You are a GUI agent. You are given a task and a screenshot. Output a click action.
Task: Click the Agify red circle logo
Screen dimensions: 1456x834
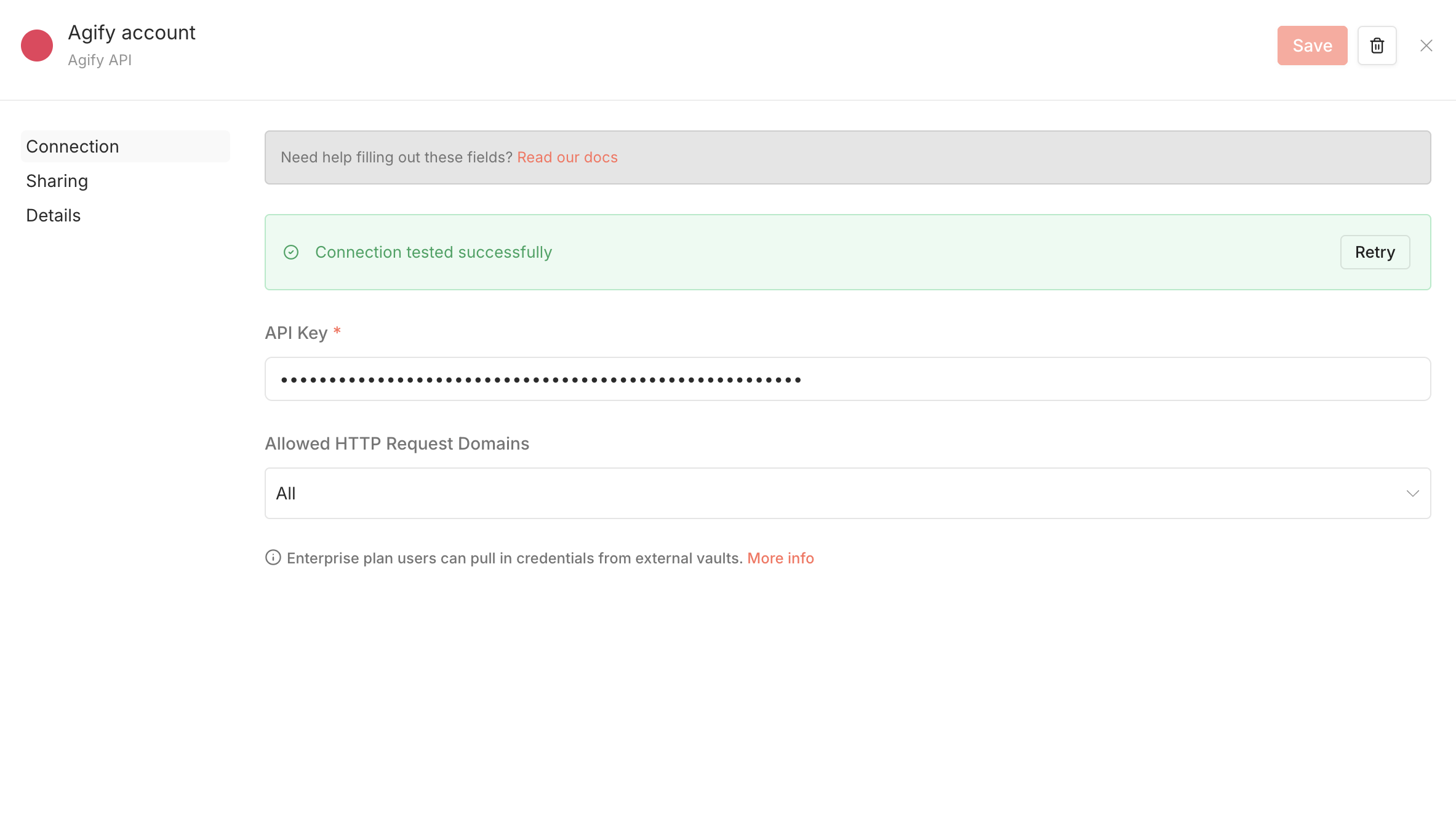pos(37,46)
